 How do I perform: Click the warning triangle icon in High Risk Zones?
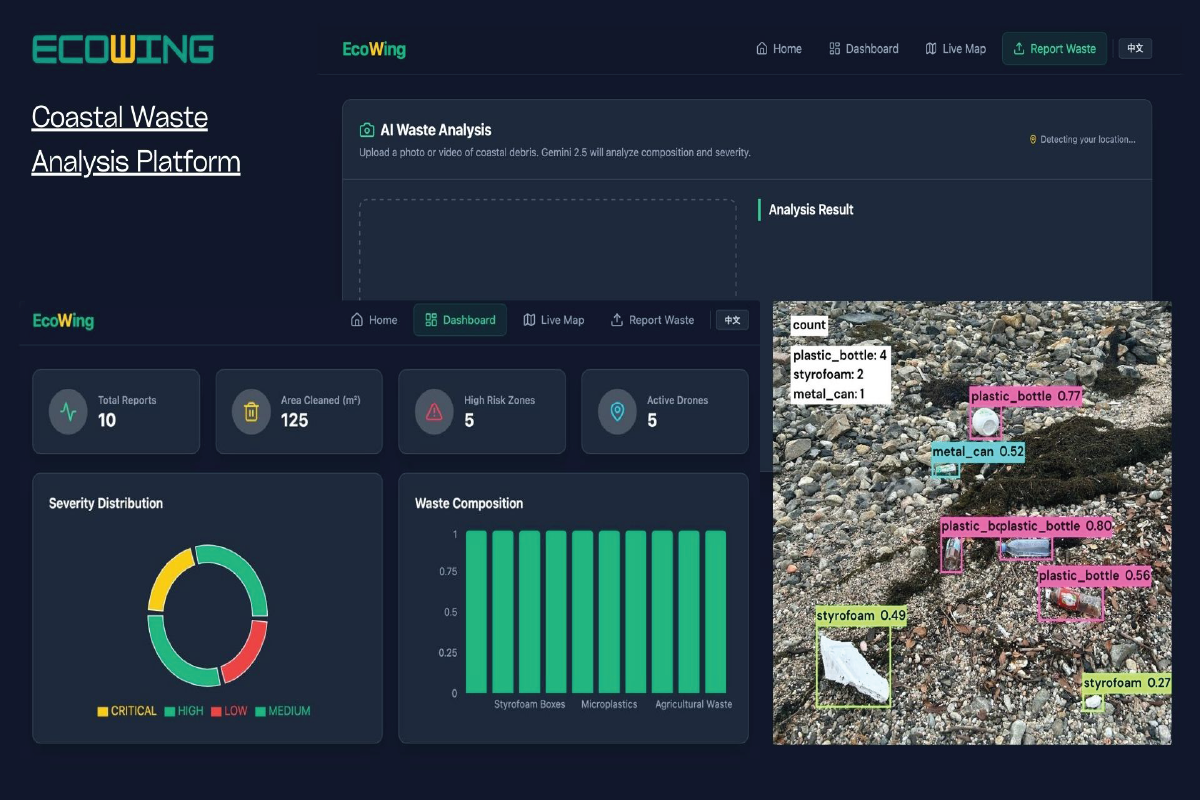[434, 412]
